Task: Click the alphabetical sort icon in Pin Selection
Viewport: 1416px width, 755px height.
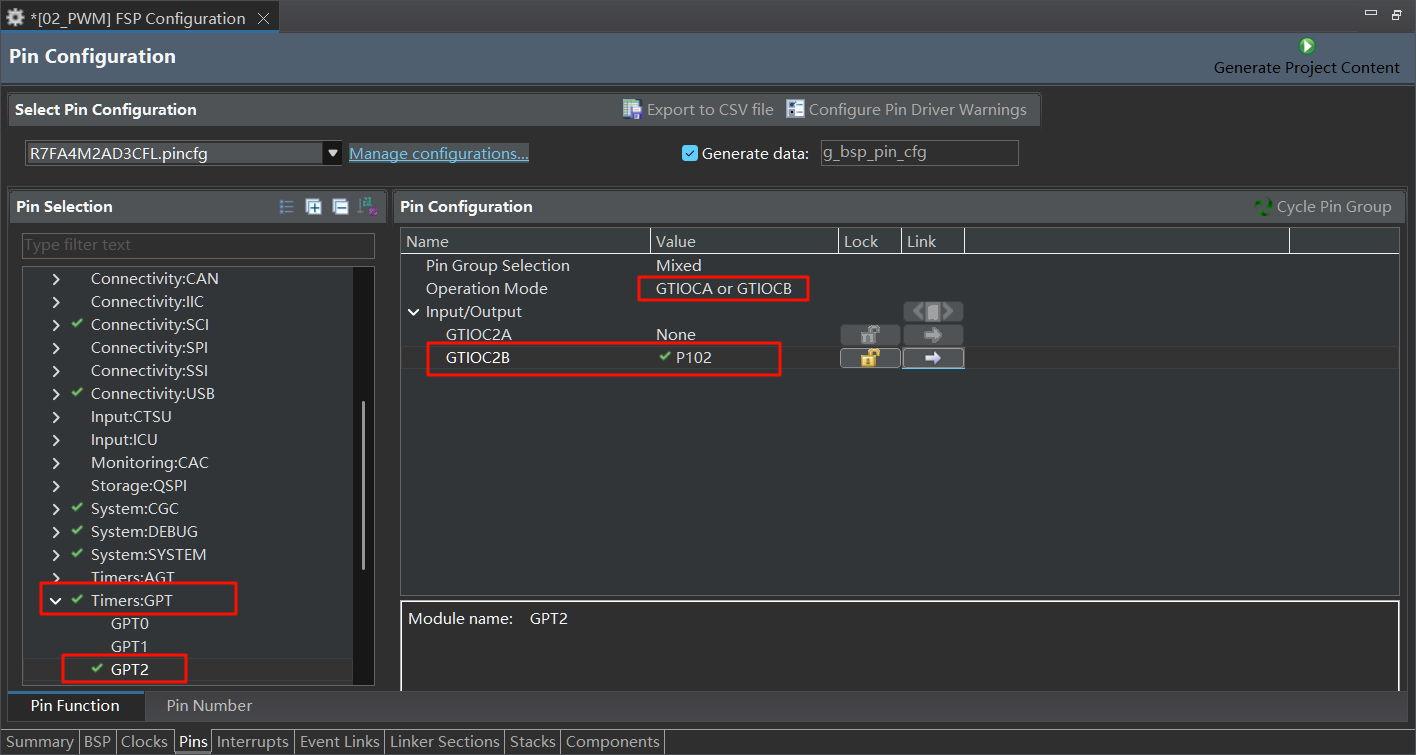Action: 367,207
